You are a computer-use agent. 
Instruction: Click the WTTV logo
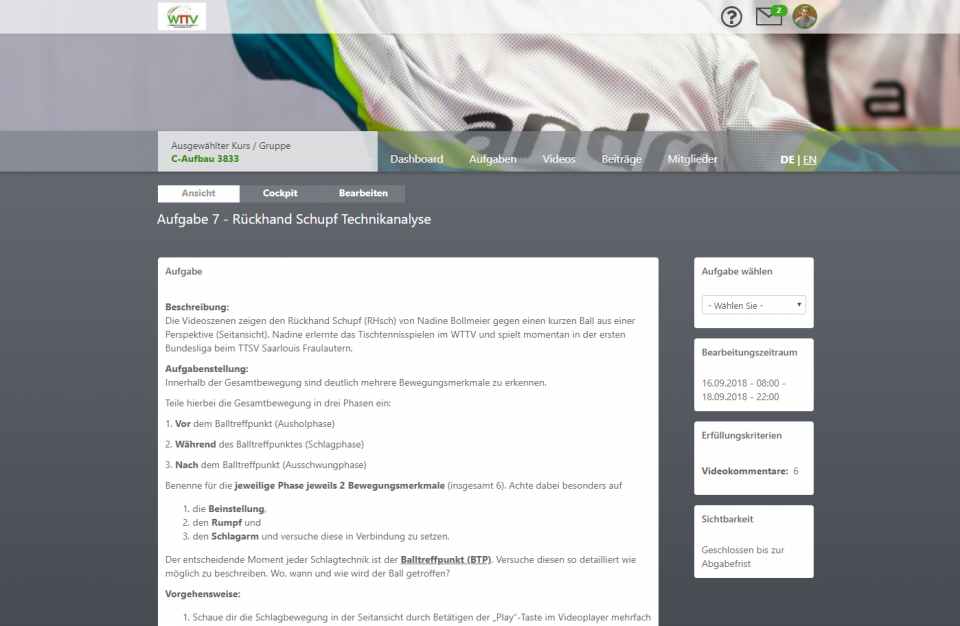click(181, 16)
